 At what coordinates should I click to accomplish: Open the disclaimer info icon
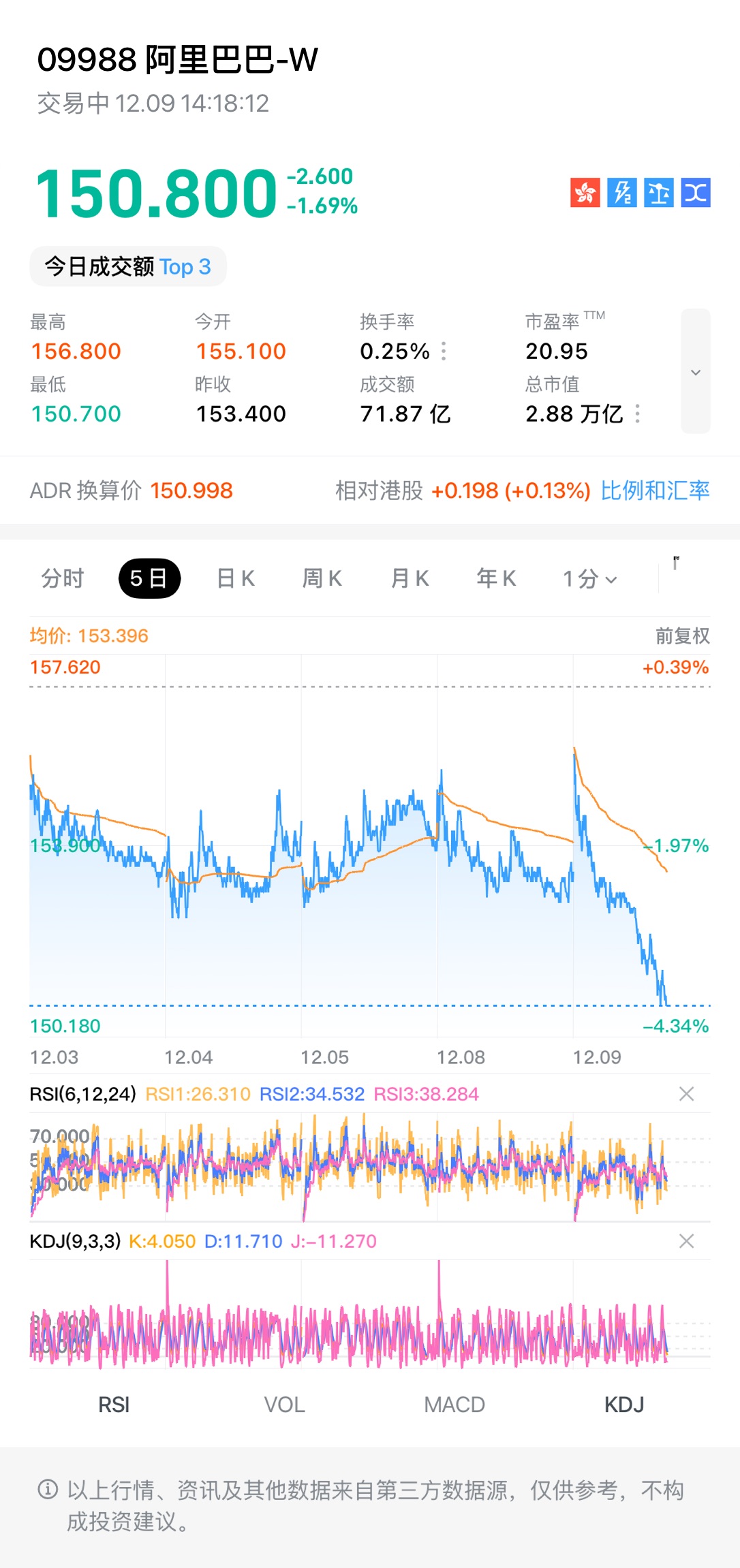pyautogui.click(x=48, y=1490)
